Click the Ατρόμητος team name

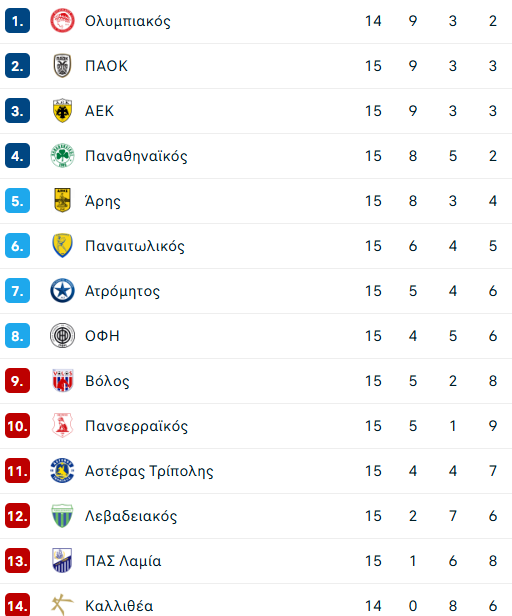[123, 291]
